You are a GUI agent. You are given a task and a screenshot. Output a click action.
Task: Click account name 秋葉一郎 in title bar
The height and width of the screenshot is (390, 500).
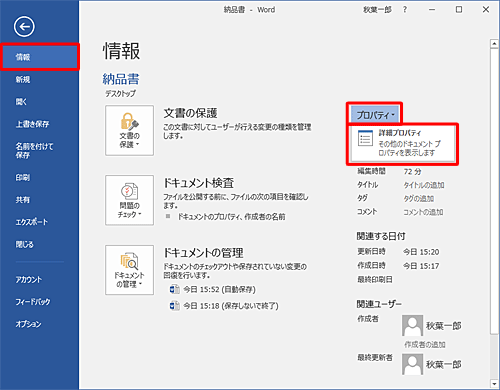click(x=377, y=10)
